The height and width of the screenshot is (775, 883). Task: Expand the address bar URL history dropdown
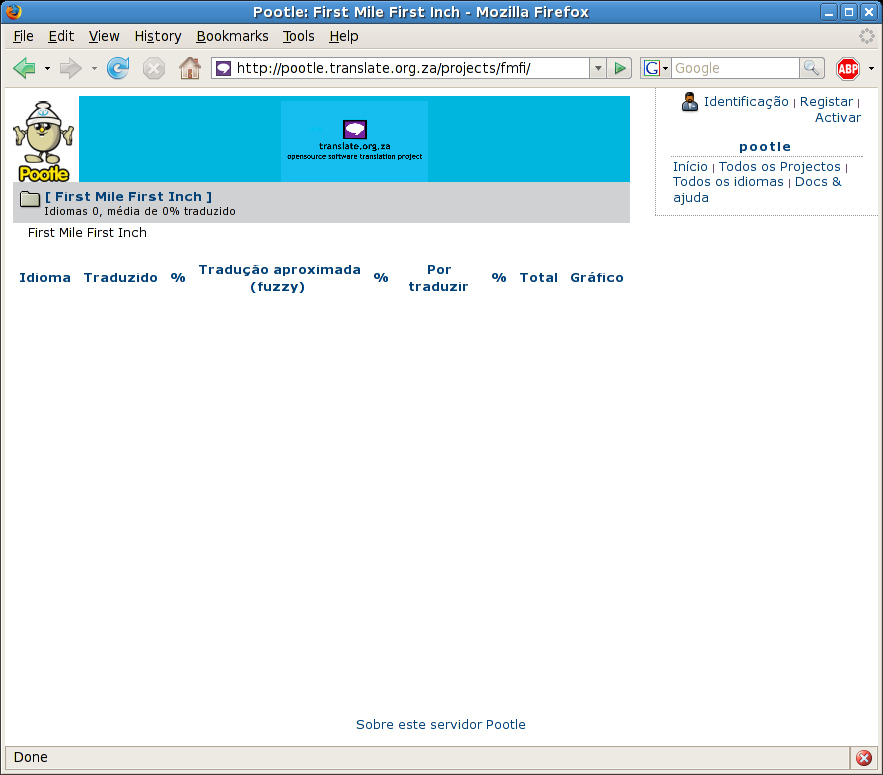coord(598,68)
